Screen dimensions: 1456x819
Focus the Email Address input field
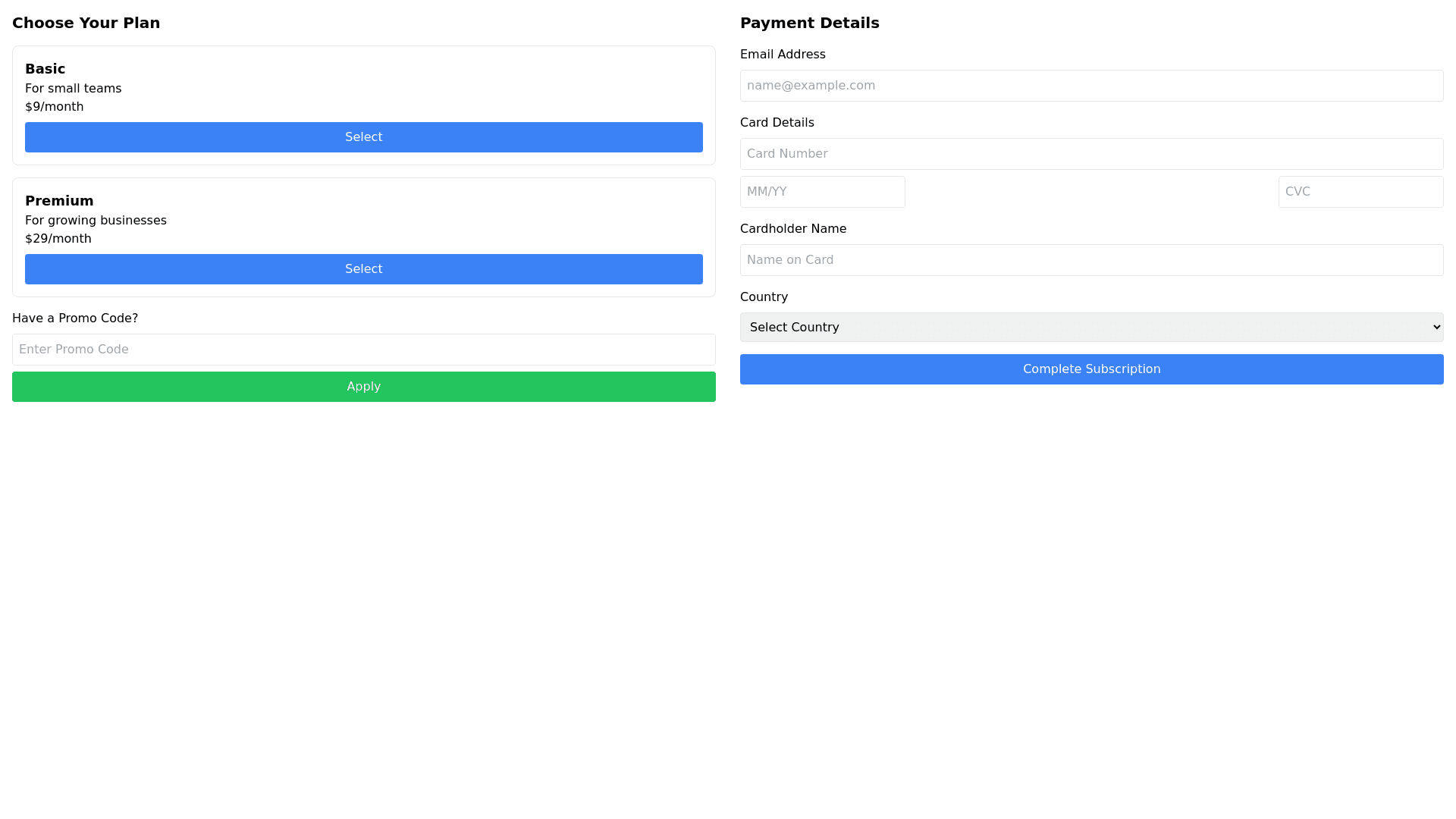pos(1092,86)
